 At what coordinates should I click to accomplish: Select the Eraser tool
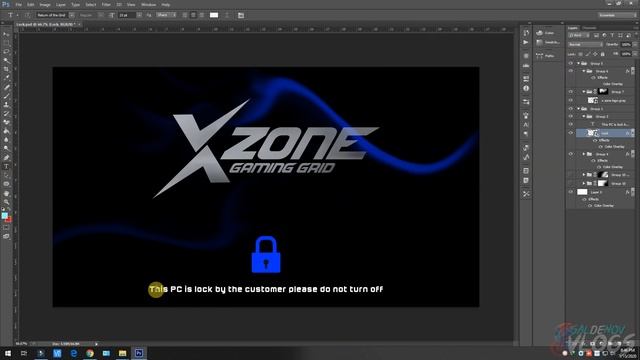pos(7,122)
